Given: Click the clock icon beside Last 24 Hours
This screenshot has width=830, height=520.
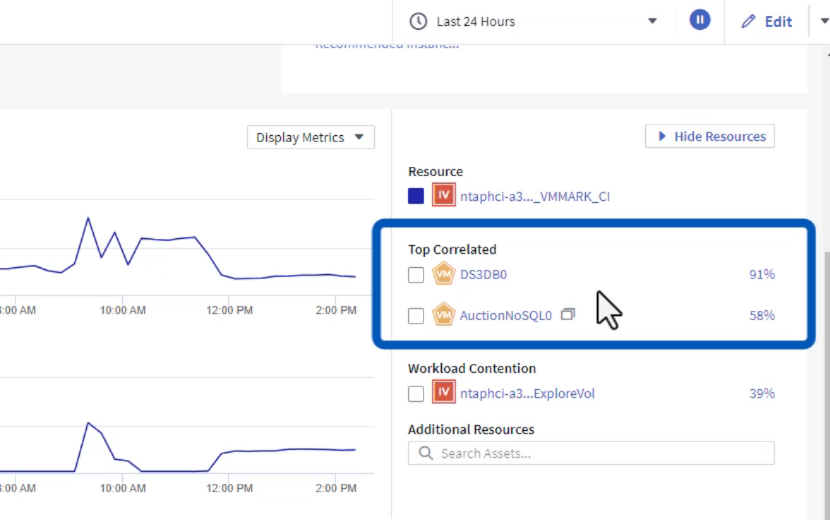Looking at the screenshot, I should (x=418, y=21).
